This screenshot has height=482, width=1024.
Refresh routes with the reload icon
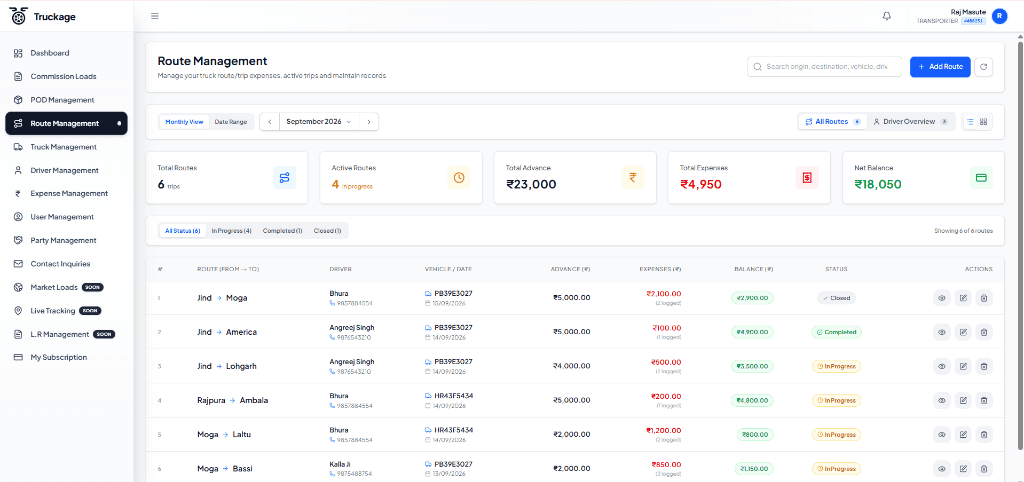click(x=984, y=67)
